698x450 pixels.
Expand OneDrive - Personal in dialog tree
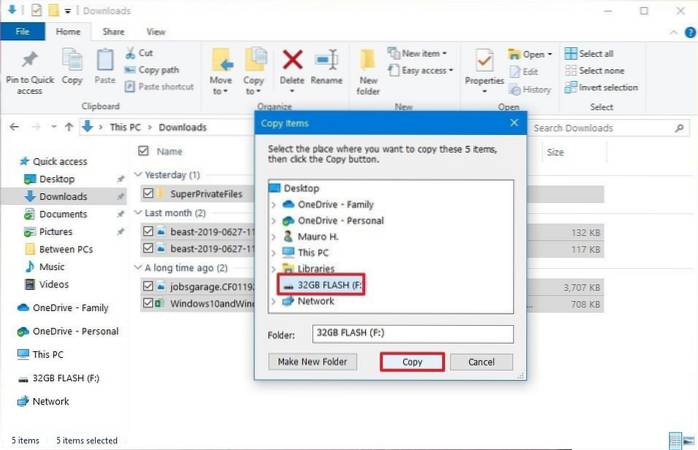click(274, 221)
